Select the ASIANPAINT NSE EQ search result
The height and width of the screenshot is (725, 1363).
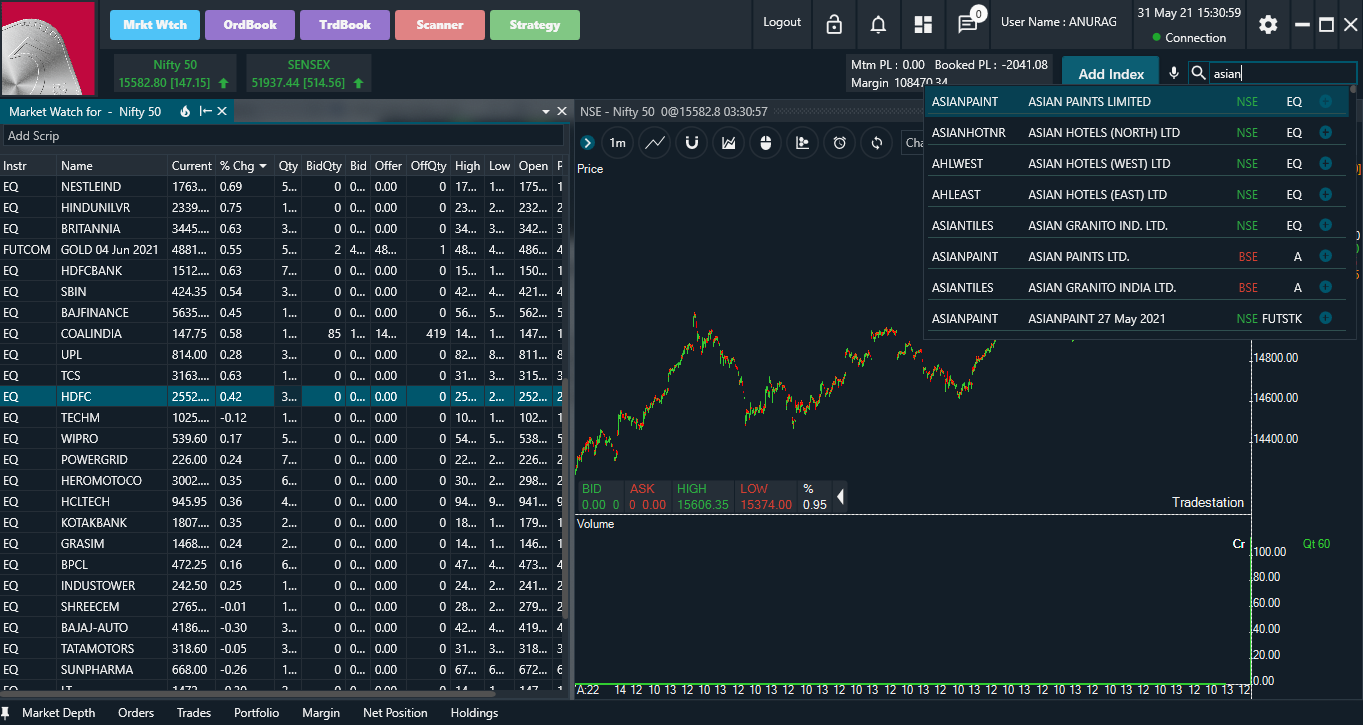coord(1135,101)
